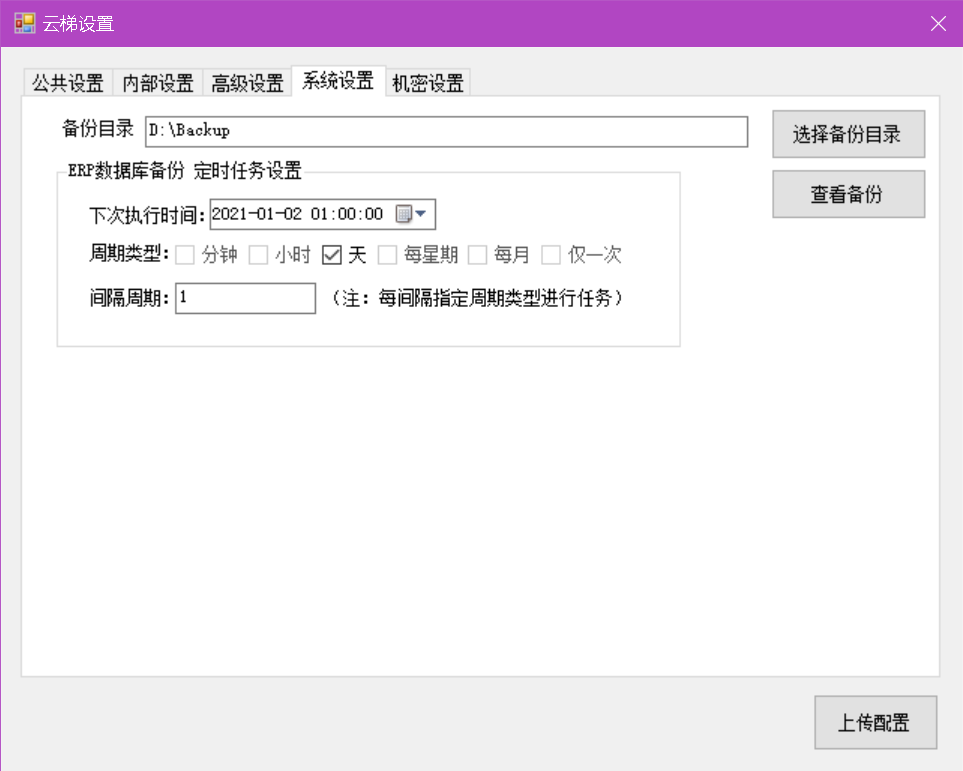Open the 内部设置 tab
Image resolution: width=963 pixels, height=771 pixels.
(x=158, y=83)
